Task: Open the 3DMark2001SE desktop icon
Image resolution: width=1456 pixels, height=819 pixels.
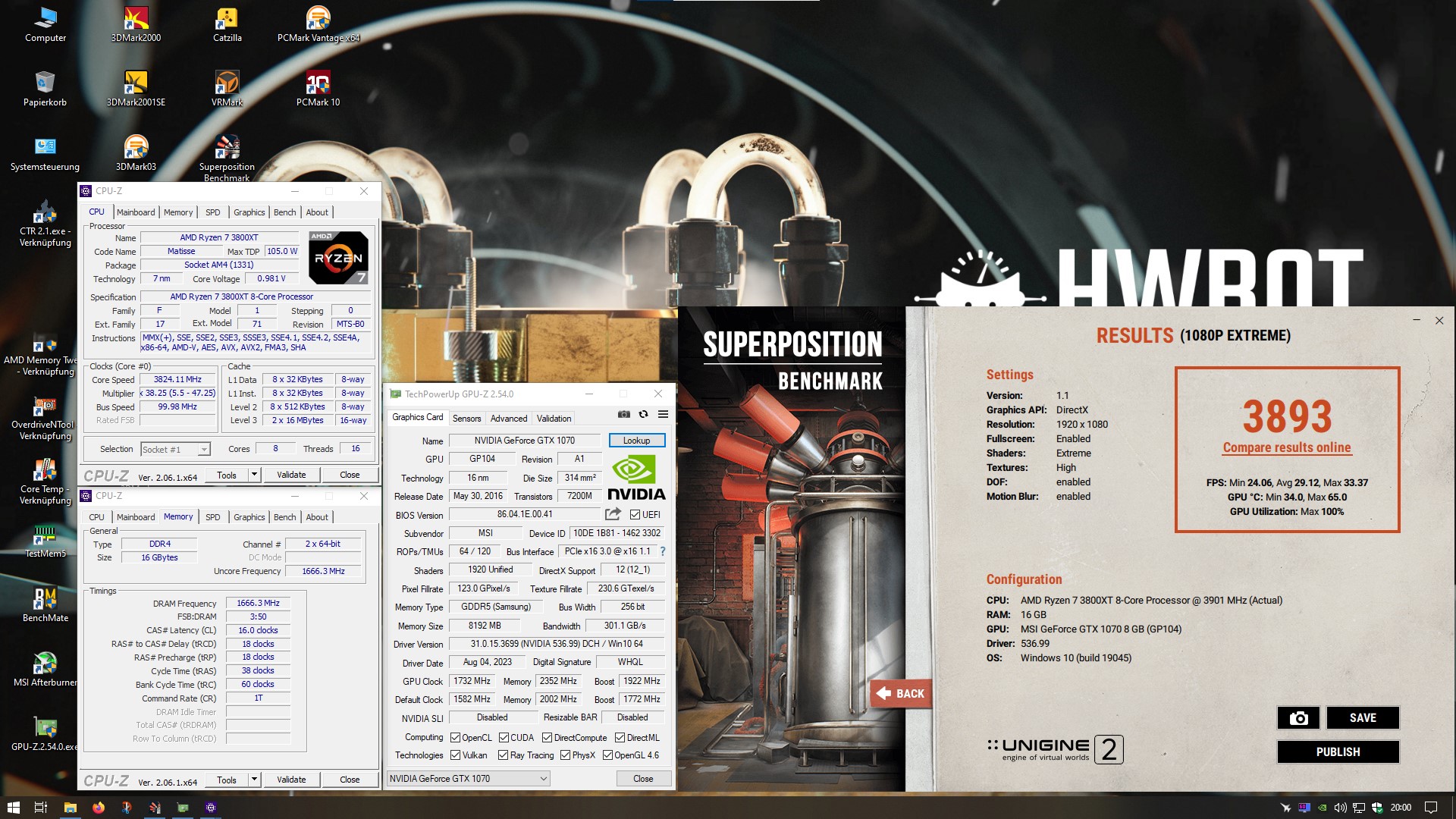Action: 136,88
